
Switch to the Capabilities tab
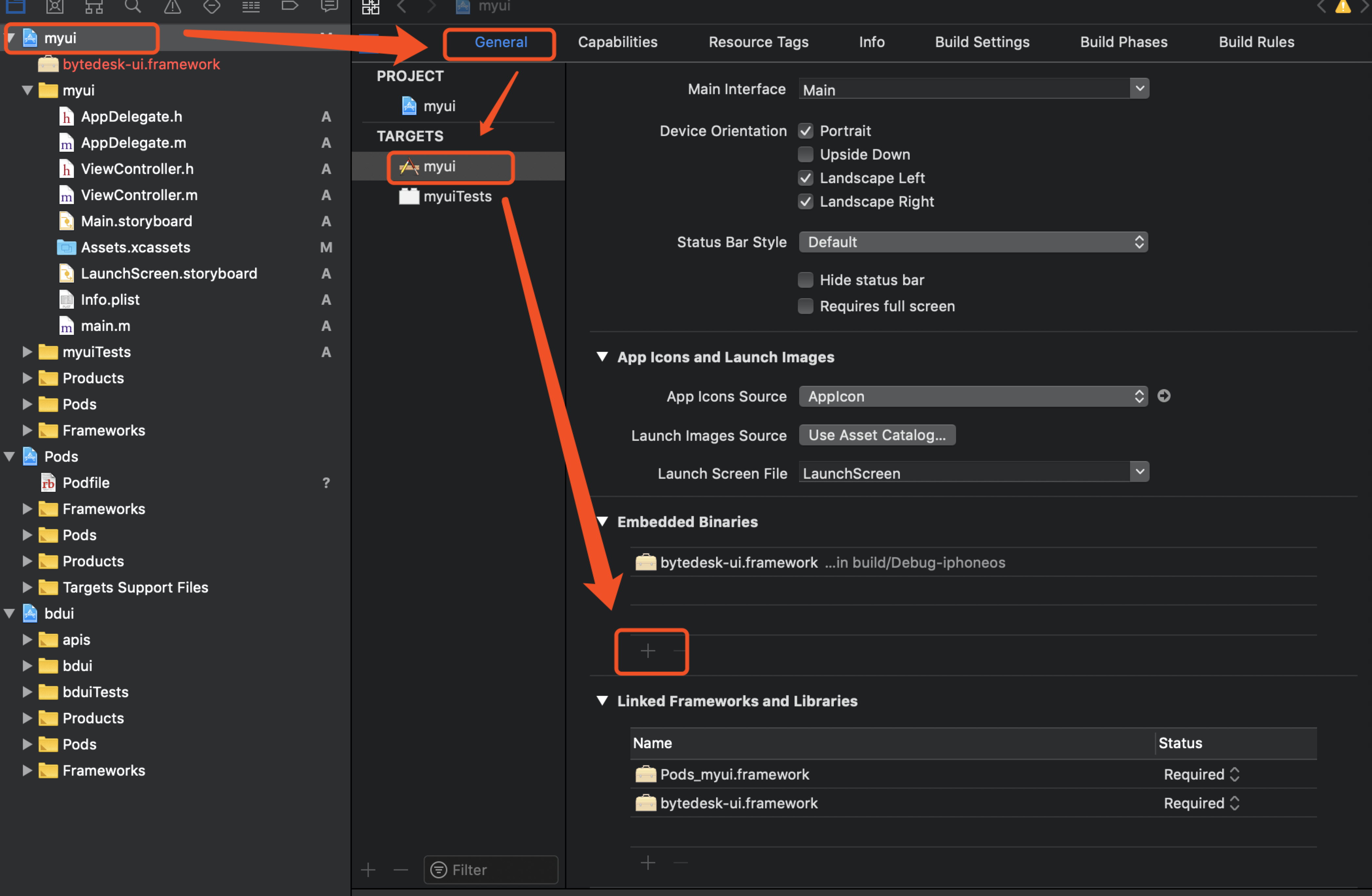click(617, 42)
